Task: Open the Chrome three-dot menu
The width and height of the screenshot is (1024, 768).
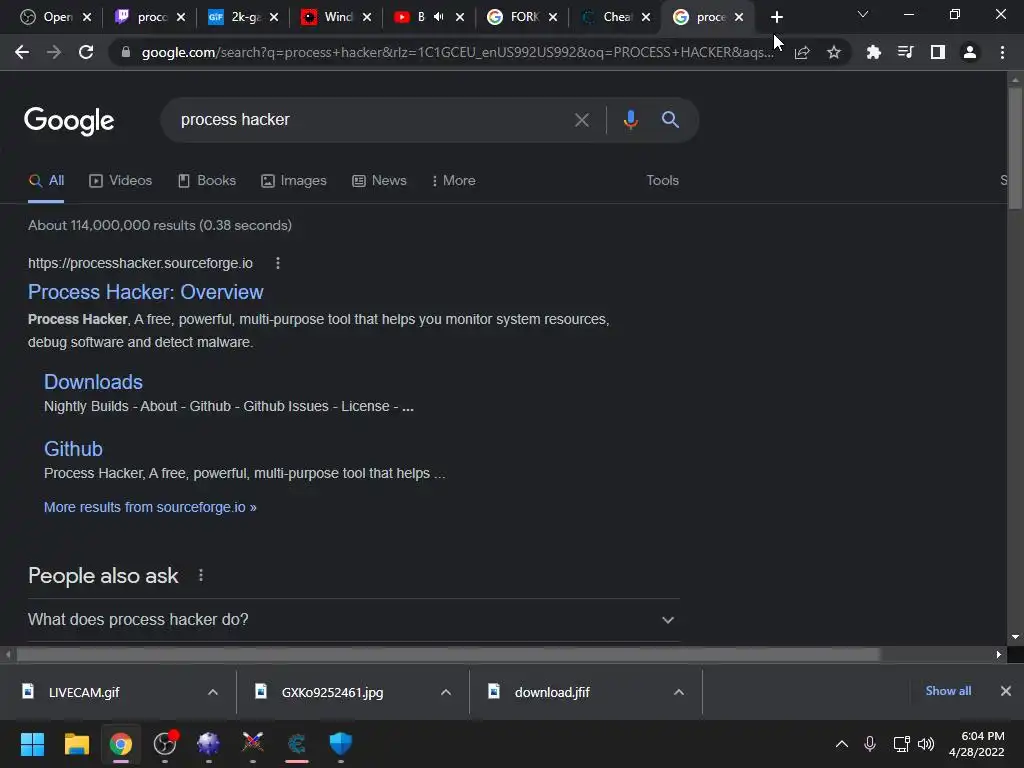Action: coord(1002,52)
